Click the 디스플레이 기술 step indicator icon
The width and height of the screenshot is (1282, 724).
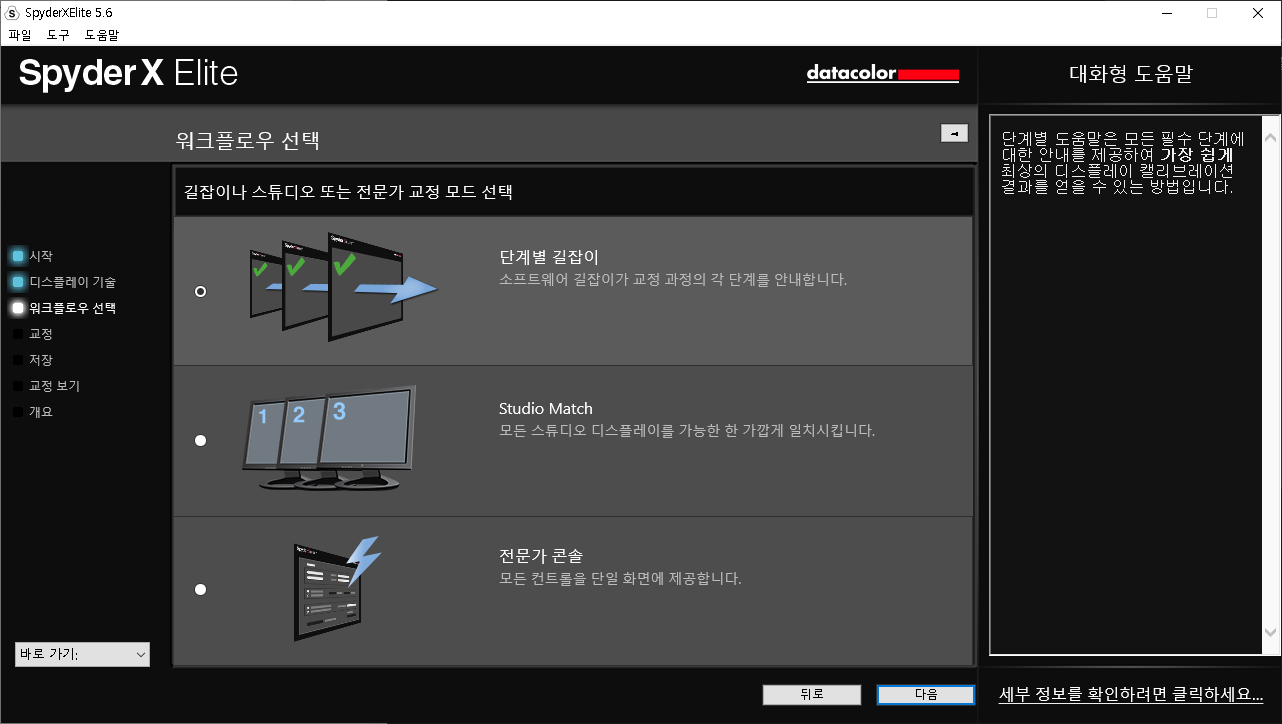click(18, 282)
